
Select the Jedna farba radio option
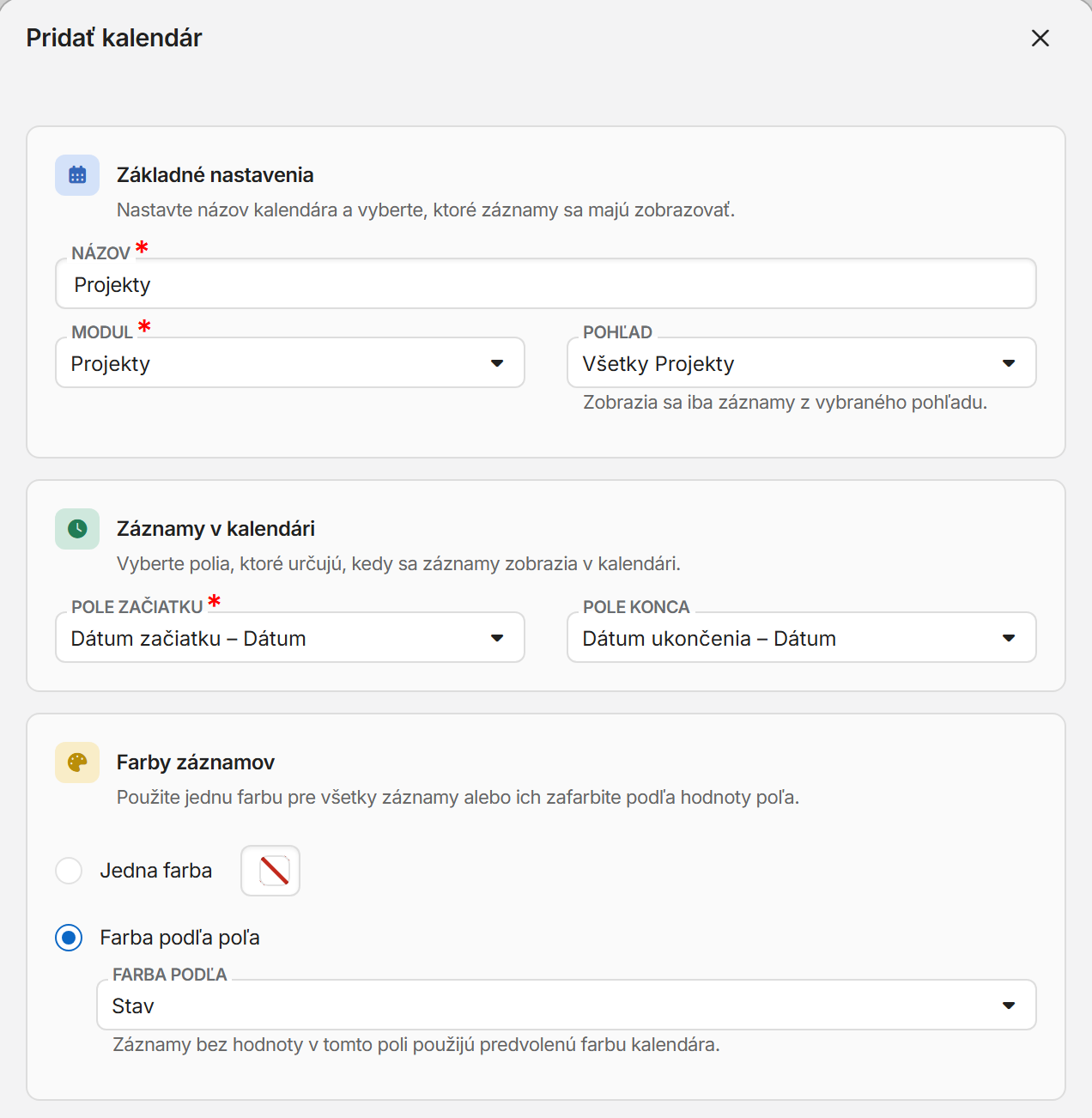click(x=69, y=871)
